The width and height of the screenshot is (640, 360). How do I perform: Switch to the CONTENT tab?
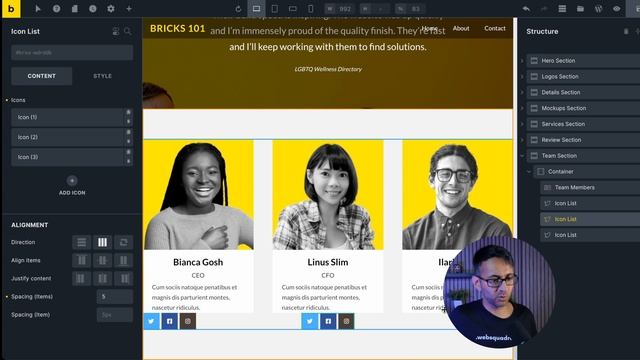tap(42, 76)
